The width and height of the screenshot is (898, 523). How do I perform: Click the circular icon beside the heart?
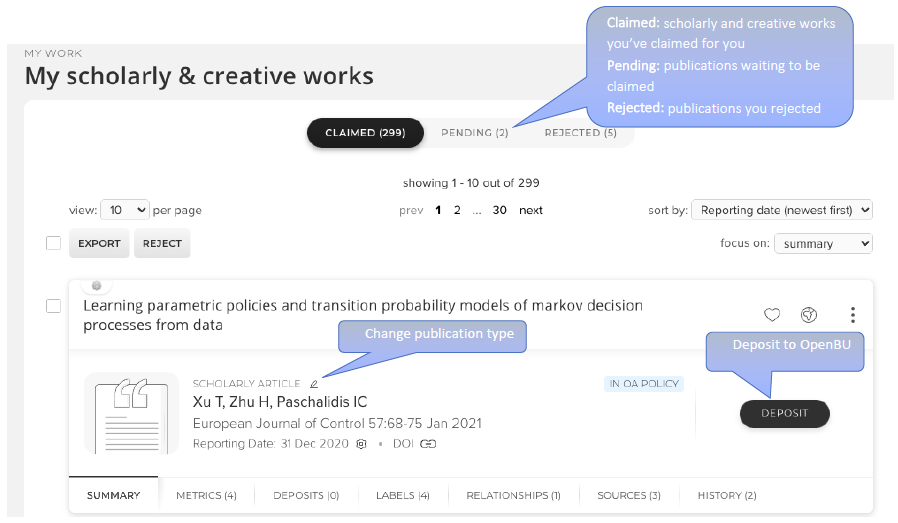[809, 315]
